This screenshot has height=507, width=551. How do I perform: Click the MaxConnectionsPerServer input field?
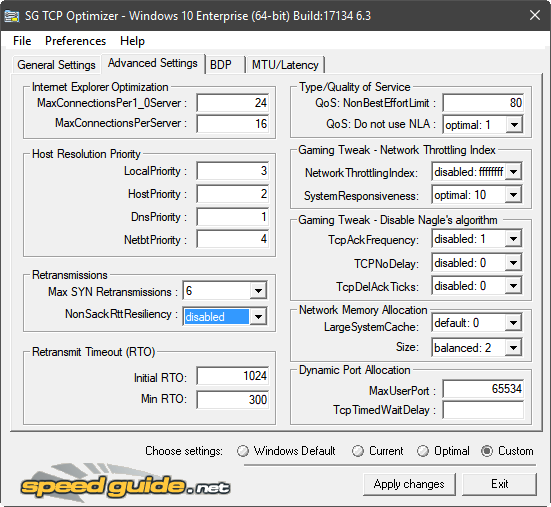(233, 124)
